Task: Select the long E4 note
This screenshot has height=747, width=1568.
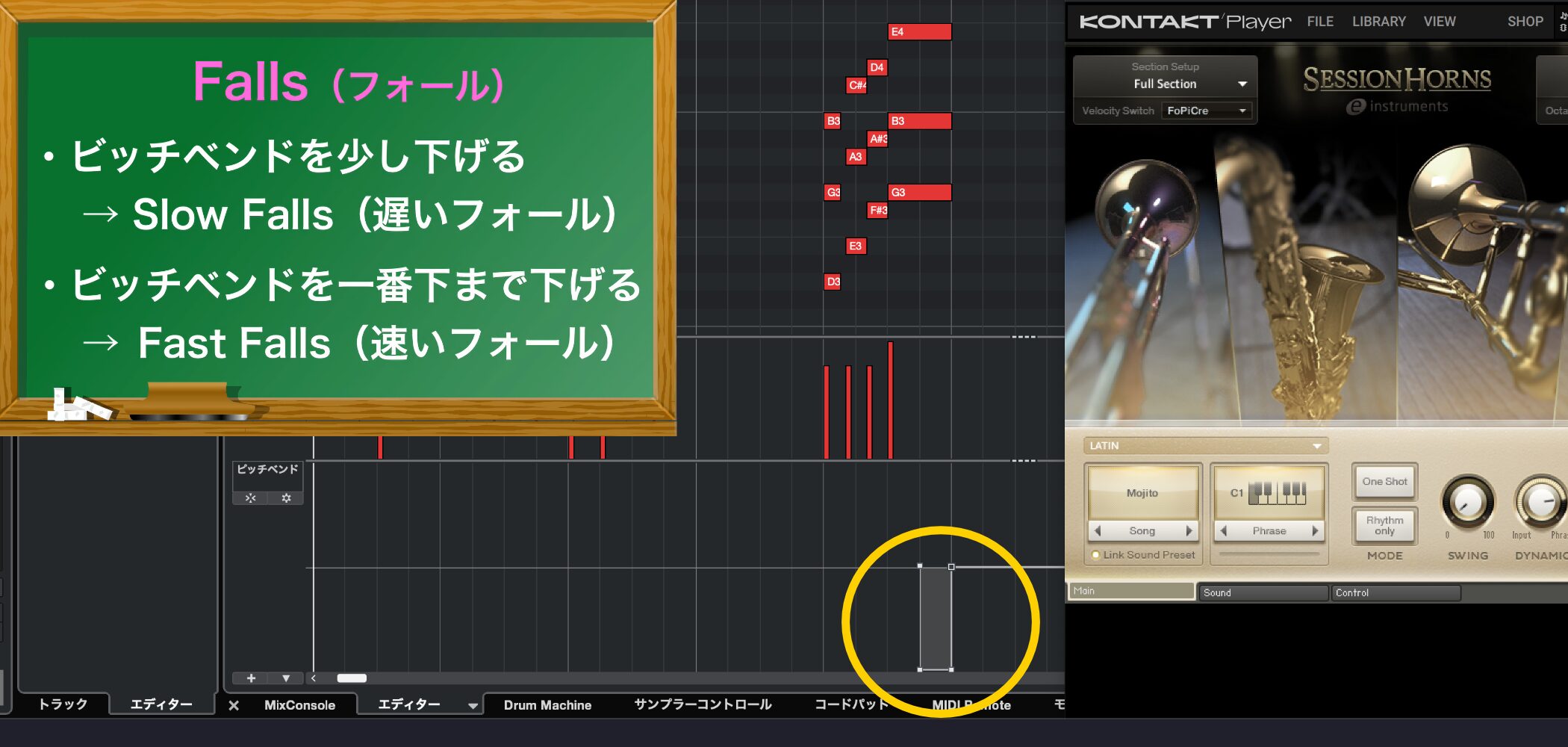Action: tap(919, 31)
